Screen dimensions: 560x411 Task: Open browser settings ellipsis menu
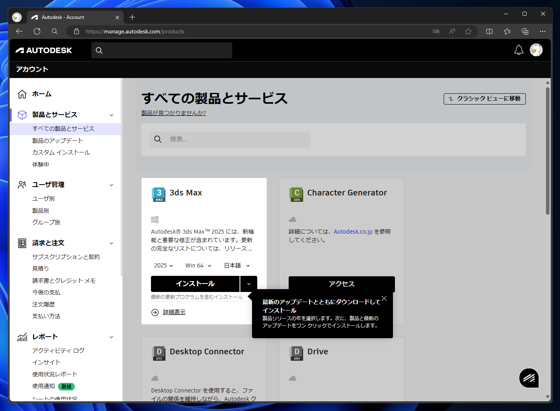click(x=542, y=31)
